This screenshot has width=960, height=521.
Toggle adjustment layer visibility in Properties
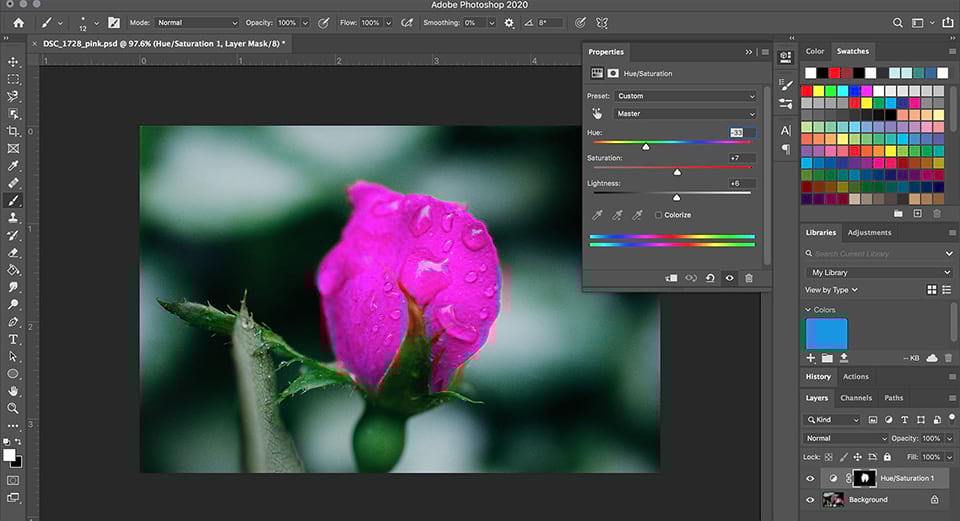coord(729,278)
